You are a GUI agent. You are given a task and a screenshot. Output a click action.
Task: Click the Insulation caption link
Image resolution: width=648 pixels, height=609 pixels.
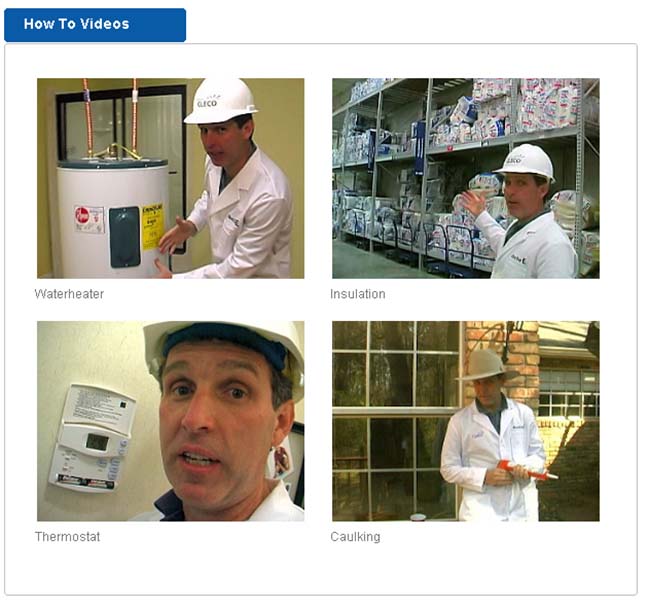[x=358, y=294]
